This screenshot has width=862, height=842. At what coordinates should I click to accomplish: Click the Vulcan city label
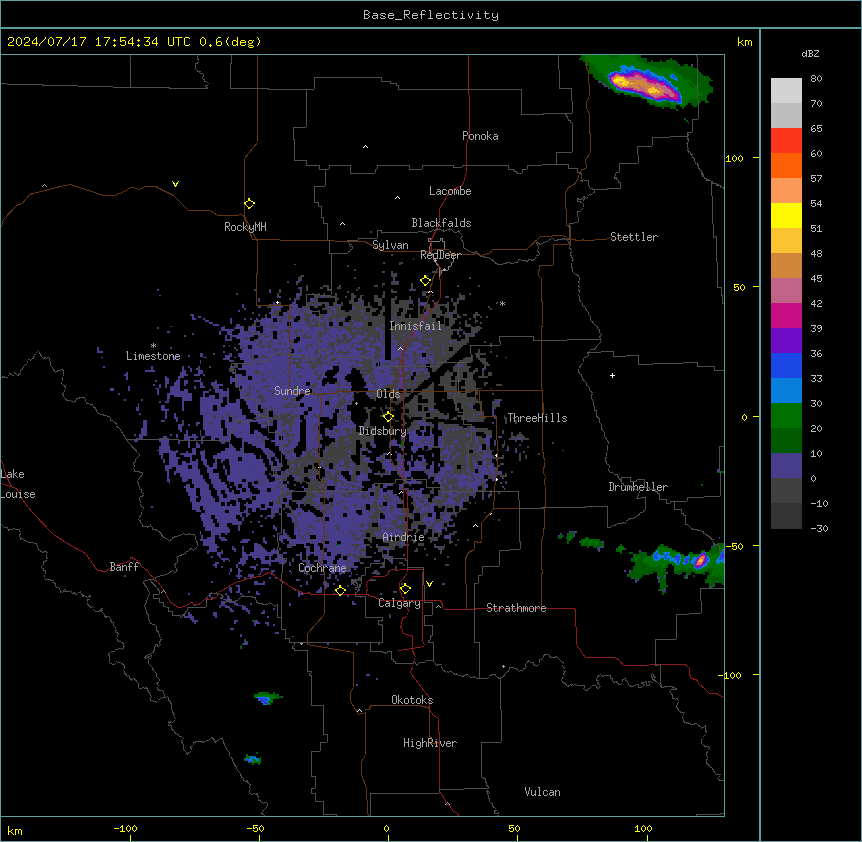click(543, 792)
